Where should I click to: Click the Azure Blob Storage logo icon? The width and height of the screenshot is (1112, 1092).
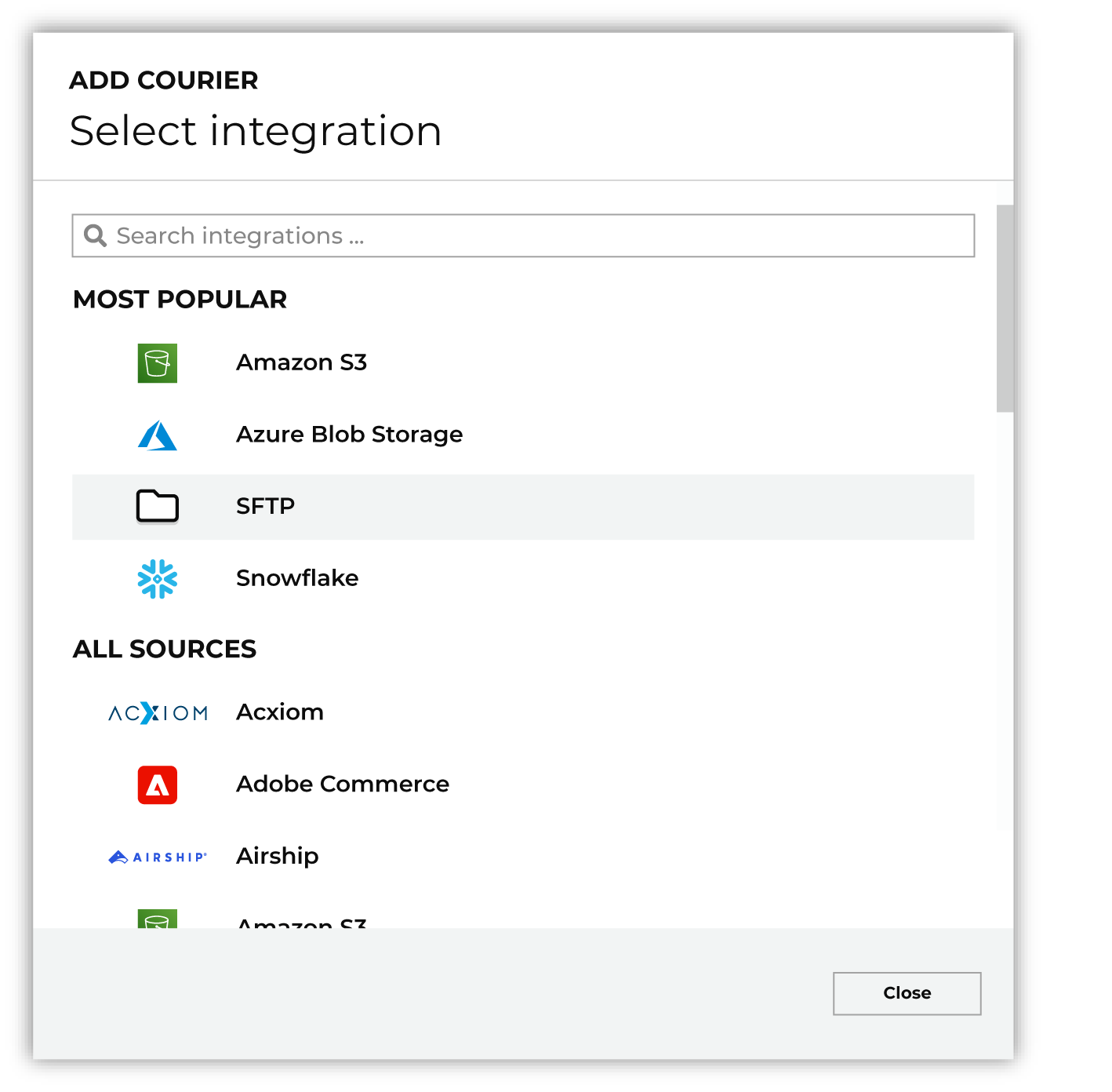pyautogui.click(x=157, y=435)
